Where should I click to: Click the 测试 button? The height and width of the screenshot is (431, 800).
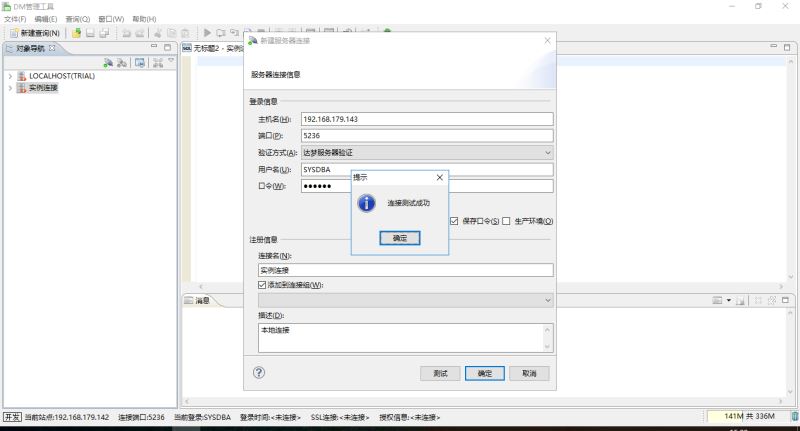(x=440, y=373)
